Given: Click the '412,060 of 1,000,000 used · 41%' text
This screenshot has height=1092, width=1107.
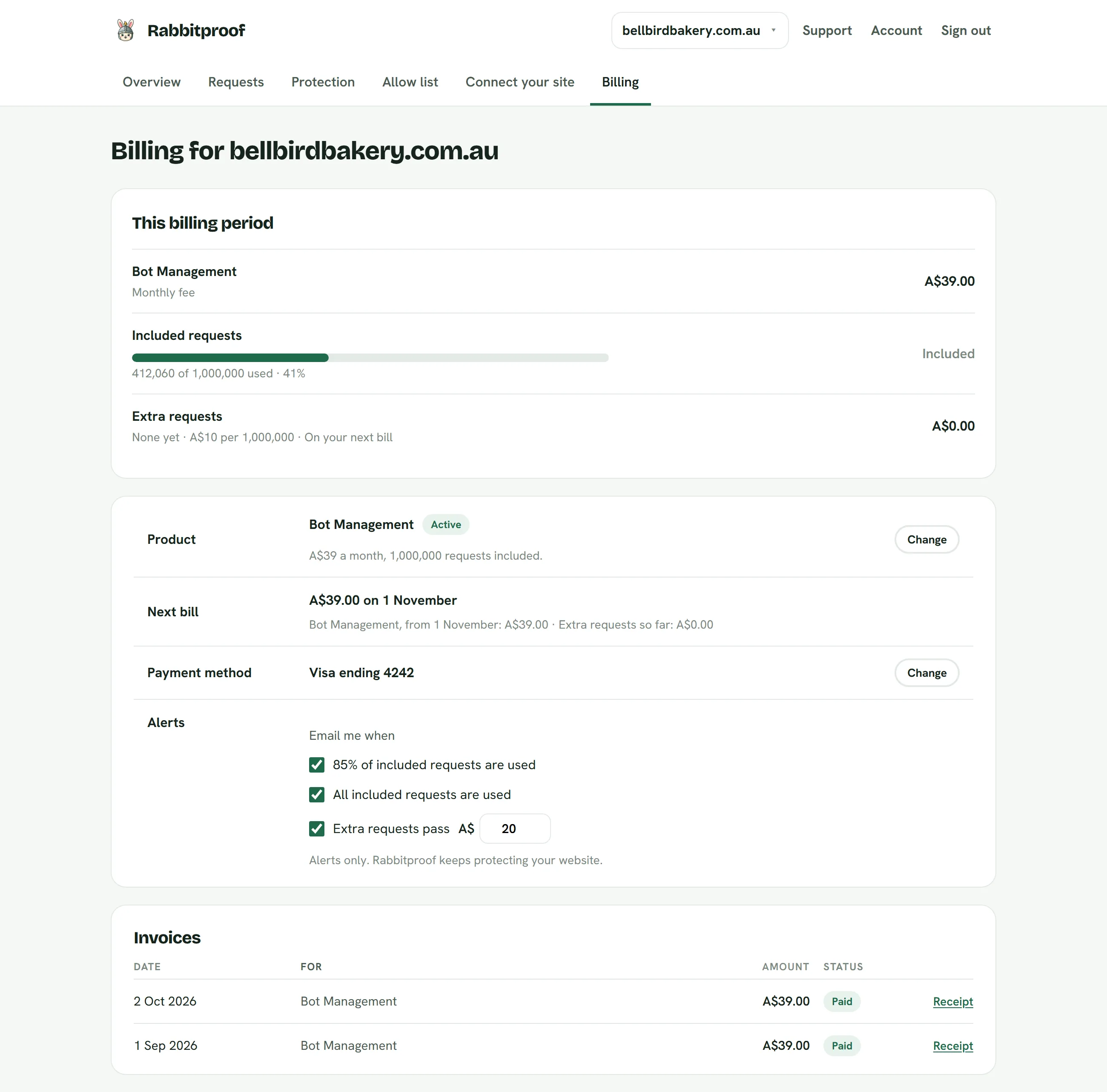Looking at the screenshot, I should click(218, 373).
